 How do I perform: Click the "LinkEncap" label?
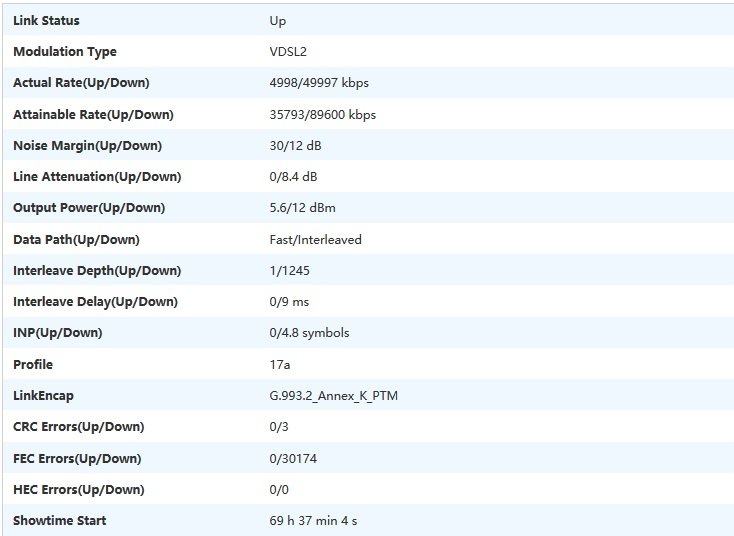(x=43, y=396)
